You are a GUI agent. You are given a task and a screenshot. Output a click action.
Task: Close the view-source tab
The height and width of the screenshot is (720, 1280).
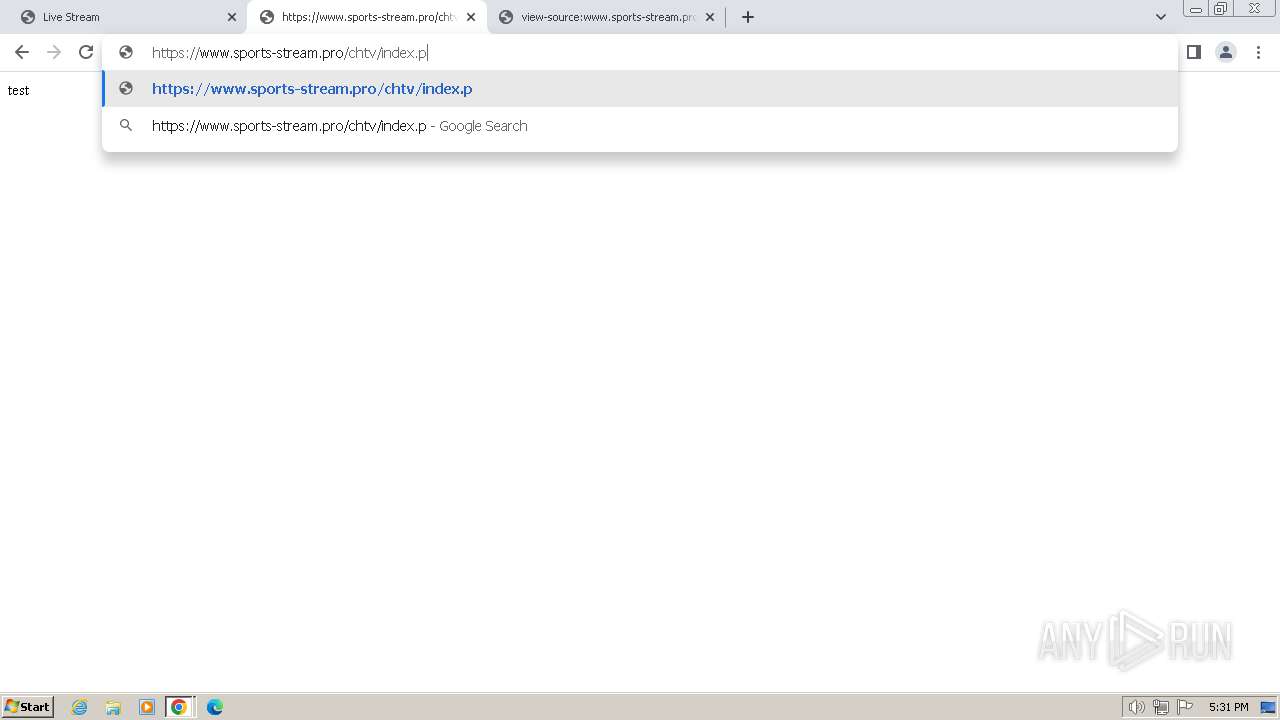point(710,17)
